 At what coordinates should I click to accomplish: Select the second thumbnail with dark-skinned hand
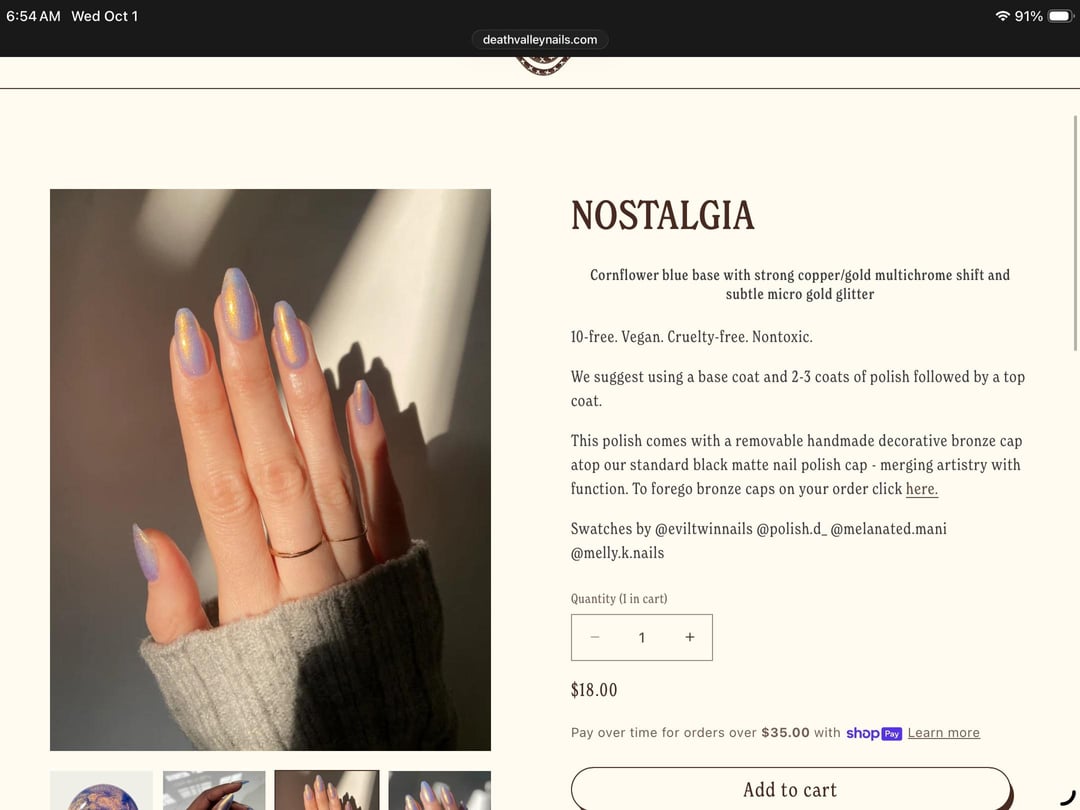214,791
